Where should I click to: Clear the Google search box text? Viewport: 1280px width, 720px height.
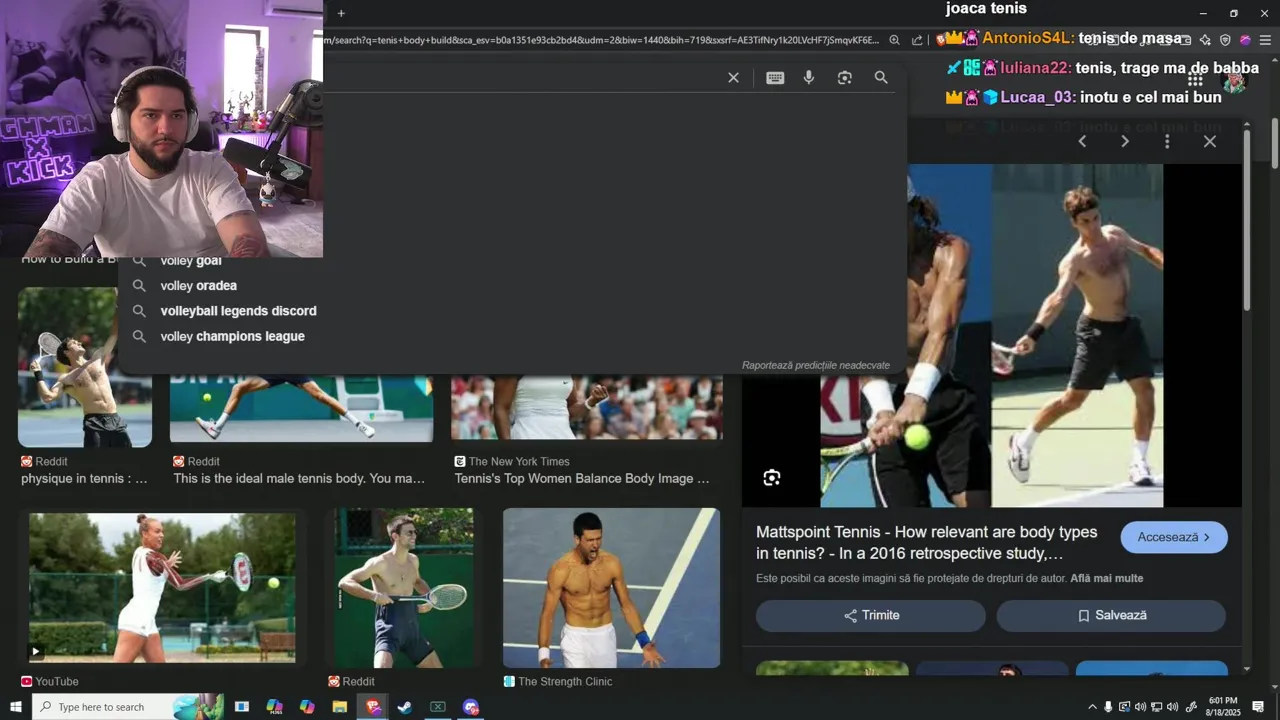click(x=733, y=78)
